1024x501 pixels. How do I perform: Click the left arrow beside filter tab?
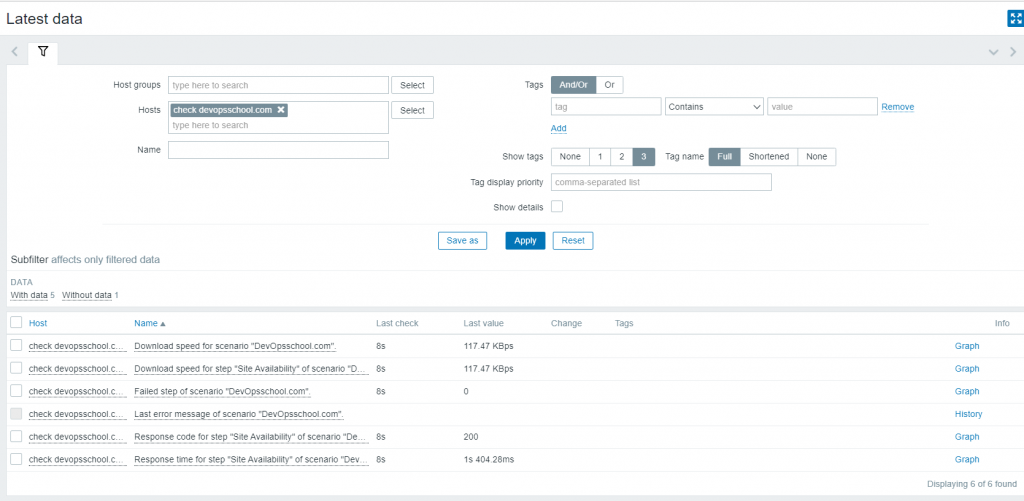(15, 51)
